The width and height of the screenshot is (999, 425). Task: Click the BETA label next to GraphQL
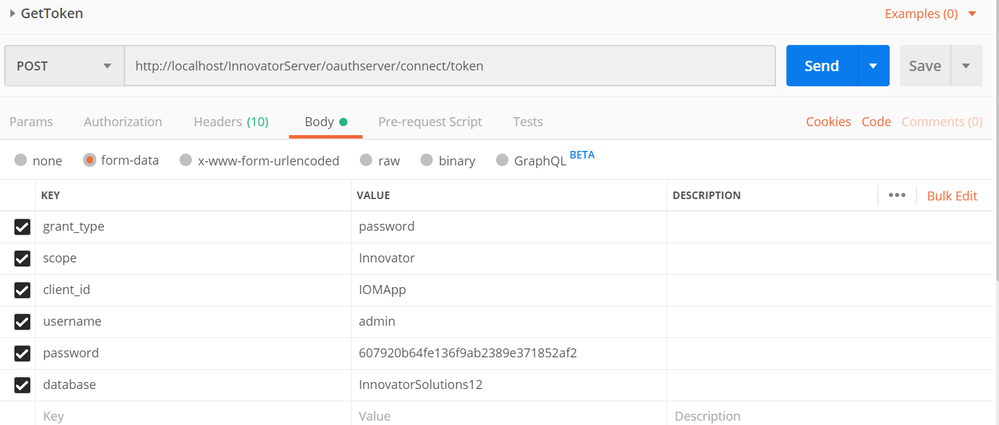[x=582, y=155]
